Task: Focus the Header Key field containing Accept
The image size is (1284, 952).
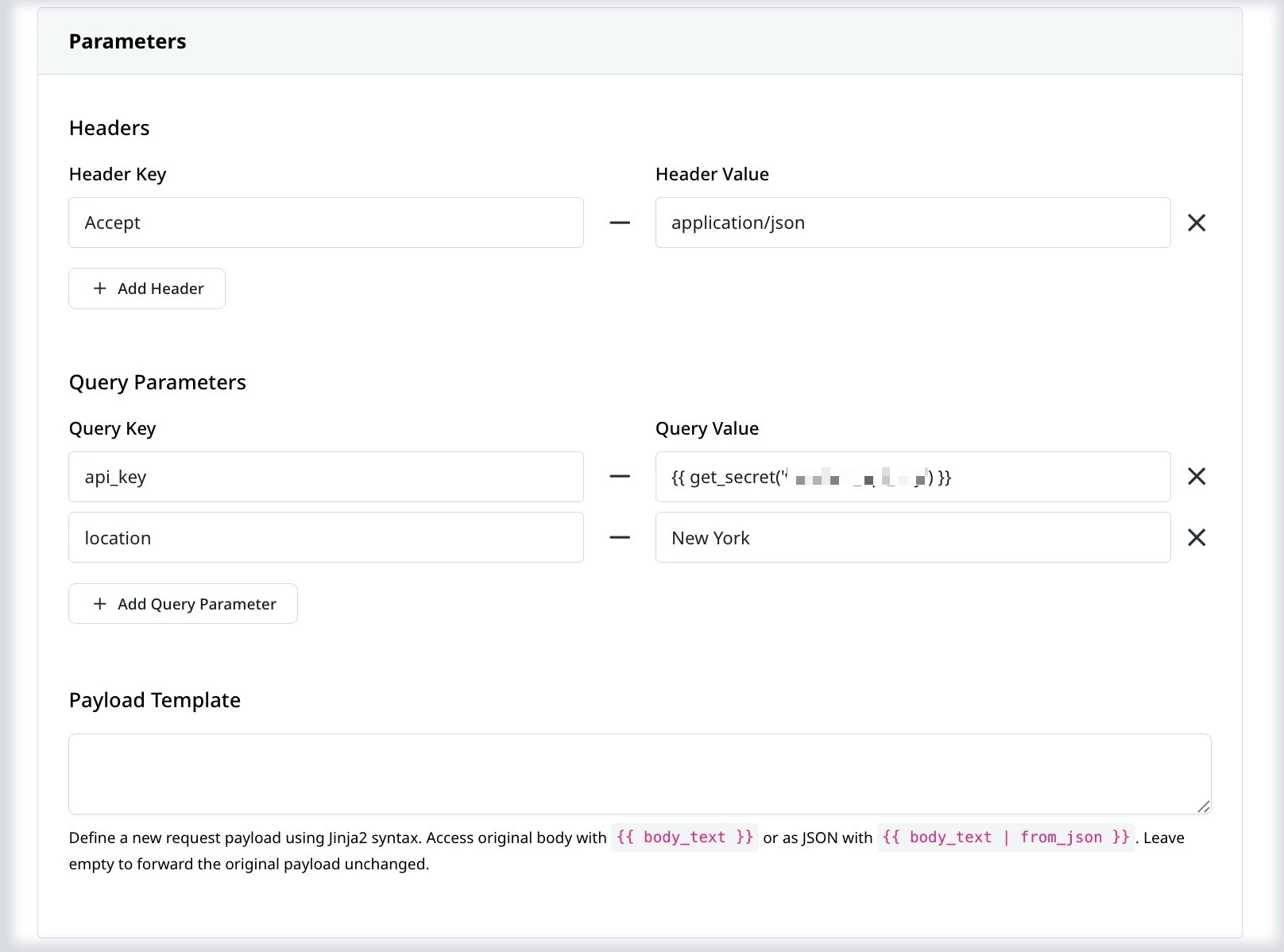Action: tap(326, 223)
